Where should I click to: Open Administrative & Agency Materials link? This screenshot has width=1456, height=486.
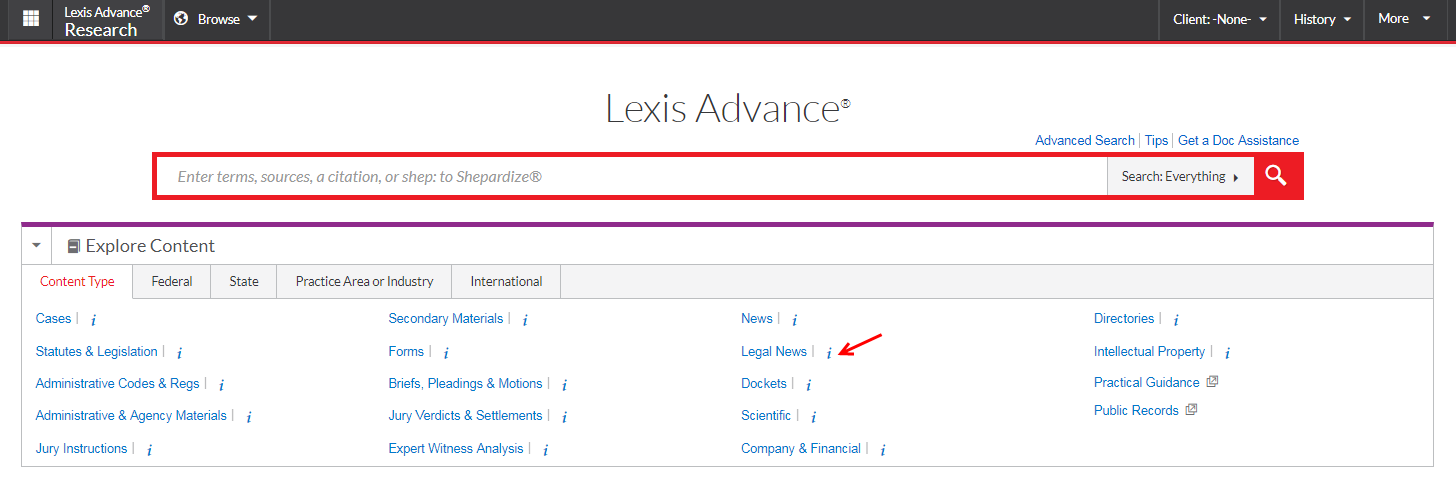131,416
